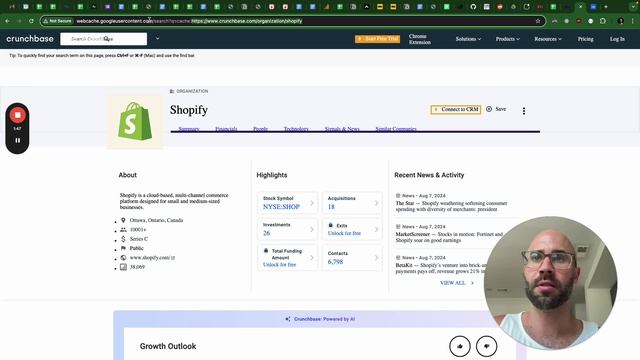
Task: Click the globe icon beside website
Action: tap(123, 258)
